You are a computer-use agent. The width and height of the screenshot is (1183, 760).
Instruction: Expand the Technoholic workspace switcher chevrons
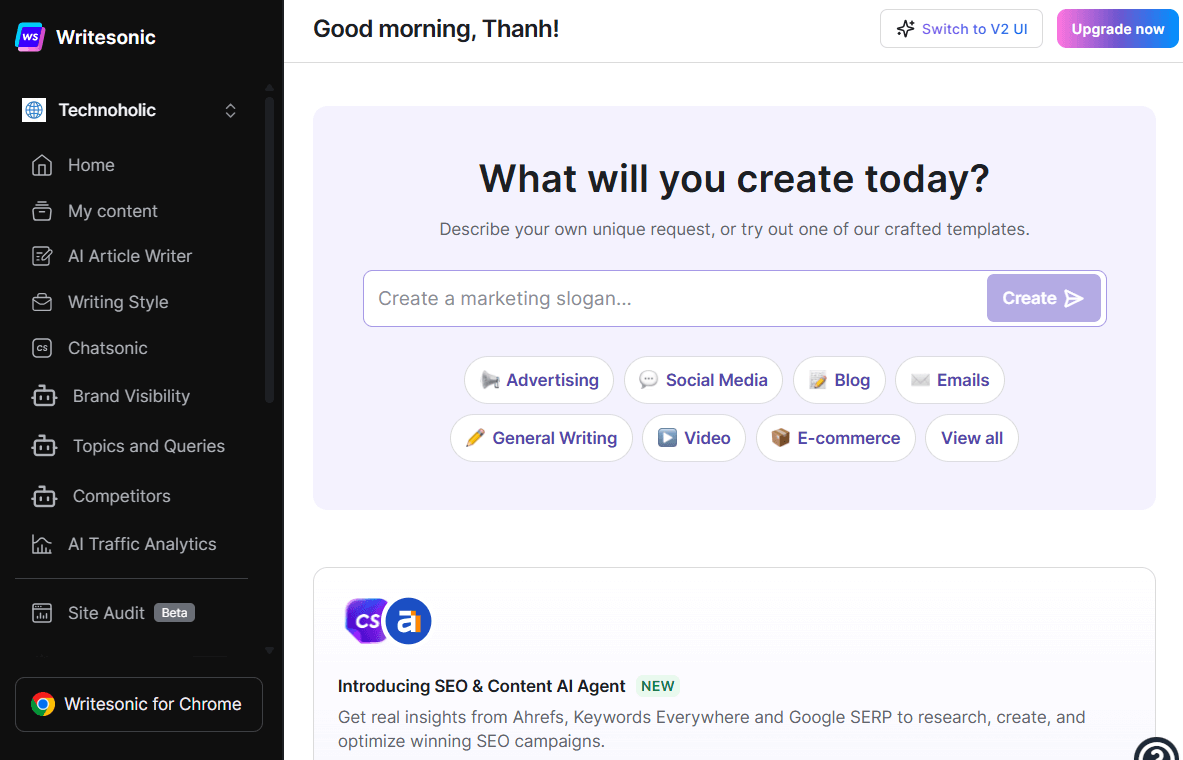pos(230,111)
